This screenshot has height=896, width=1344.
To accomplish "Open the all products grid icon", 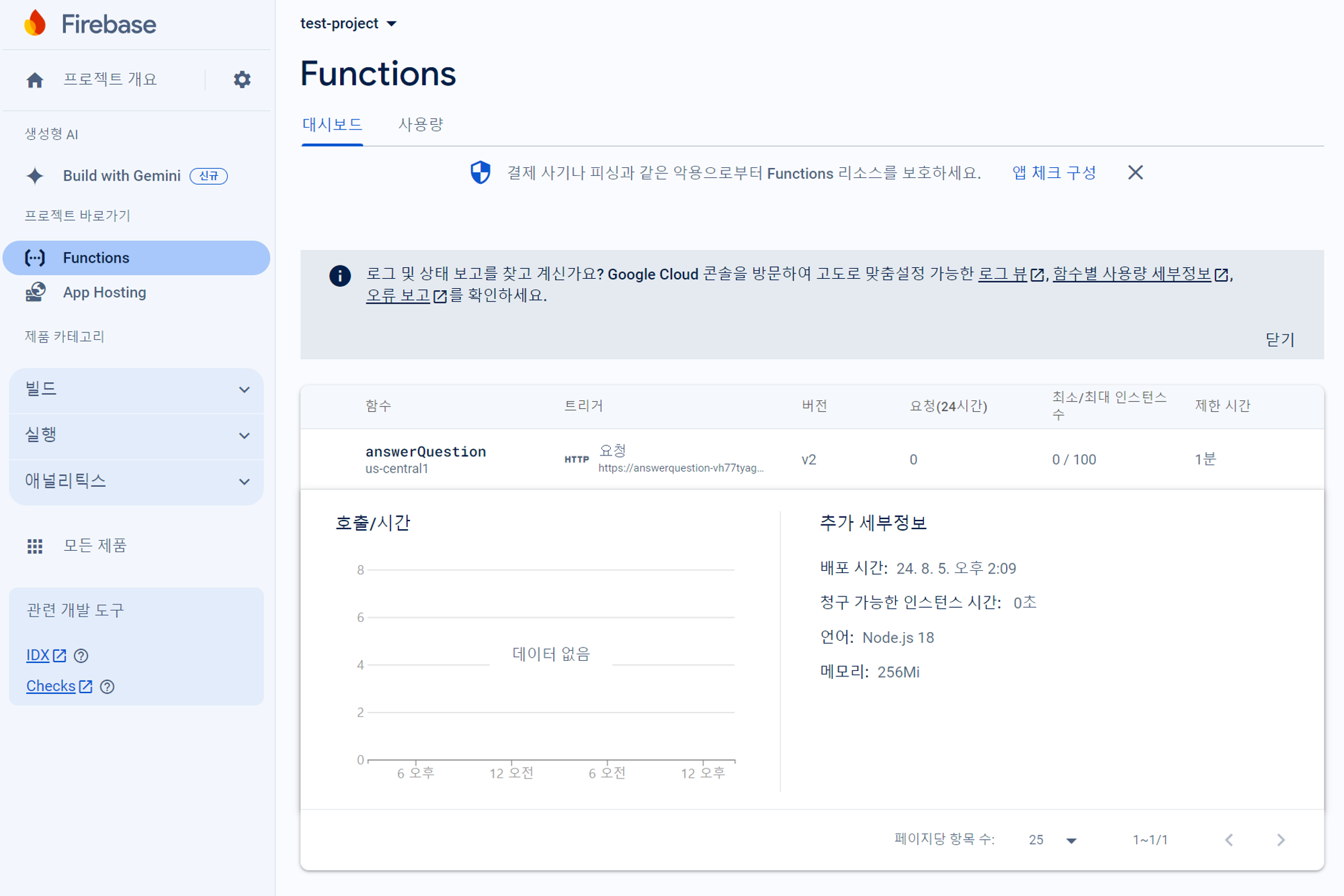I will 35,546.
